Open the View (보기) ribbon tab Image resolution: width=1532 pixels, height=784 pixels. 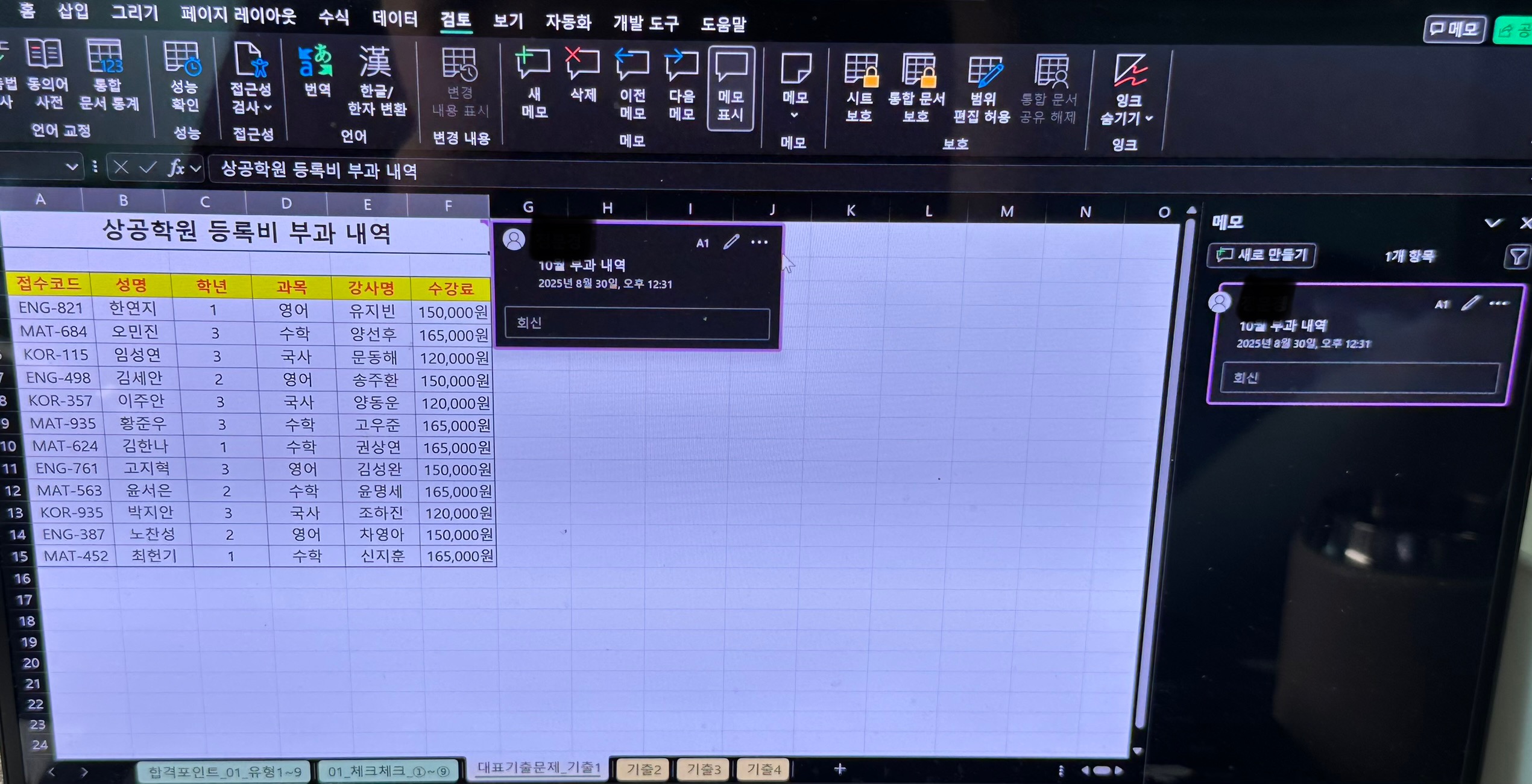pyautogui.click(x=508, y=22)
